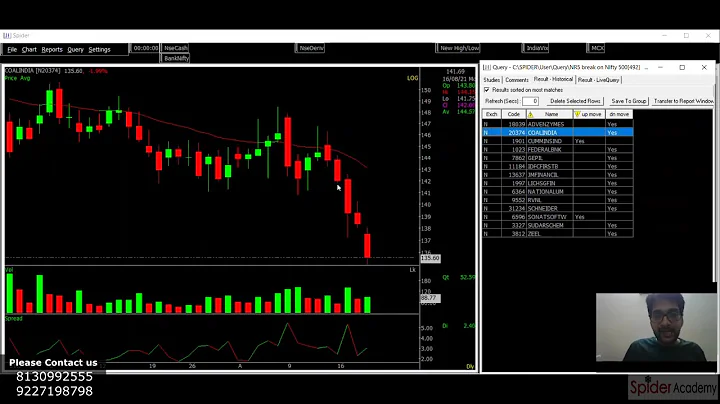Select the CUMMINSIND row
Screen dimensions: 720x404
557,141
